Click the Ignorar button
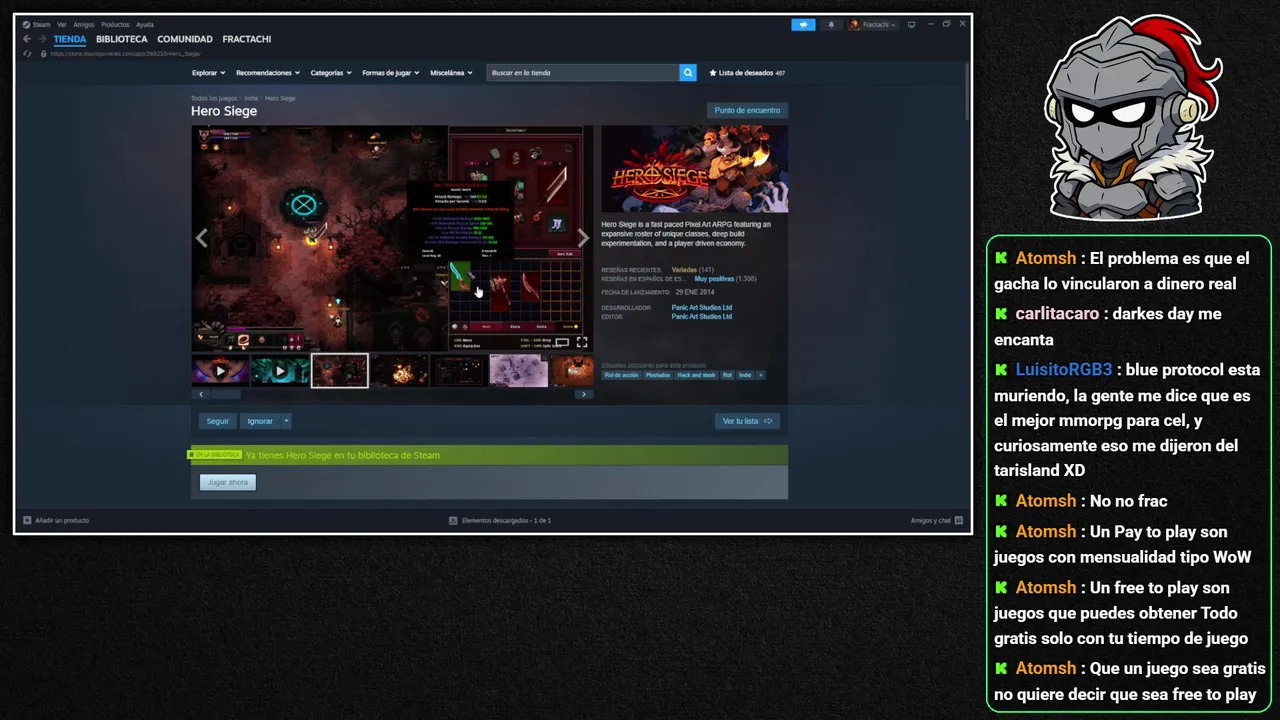The image size is (1280, 720). [x=260, y=421]
